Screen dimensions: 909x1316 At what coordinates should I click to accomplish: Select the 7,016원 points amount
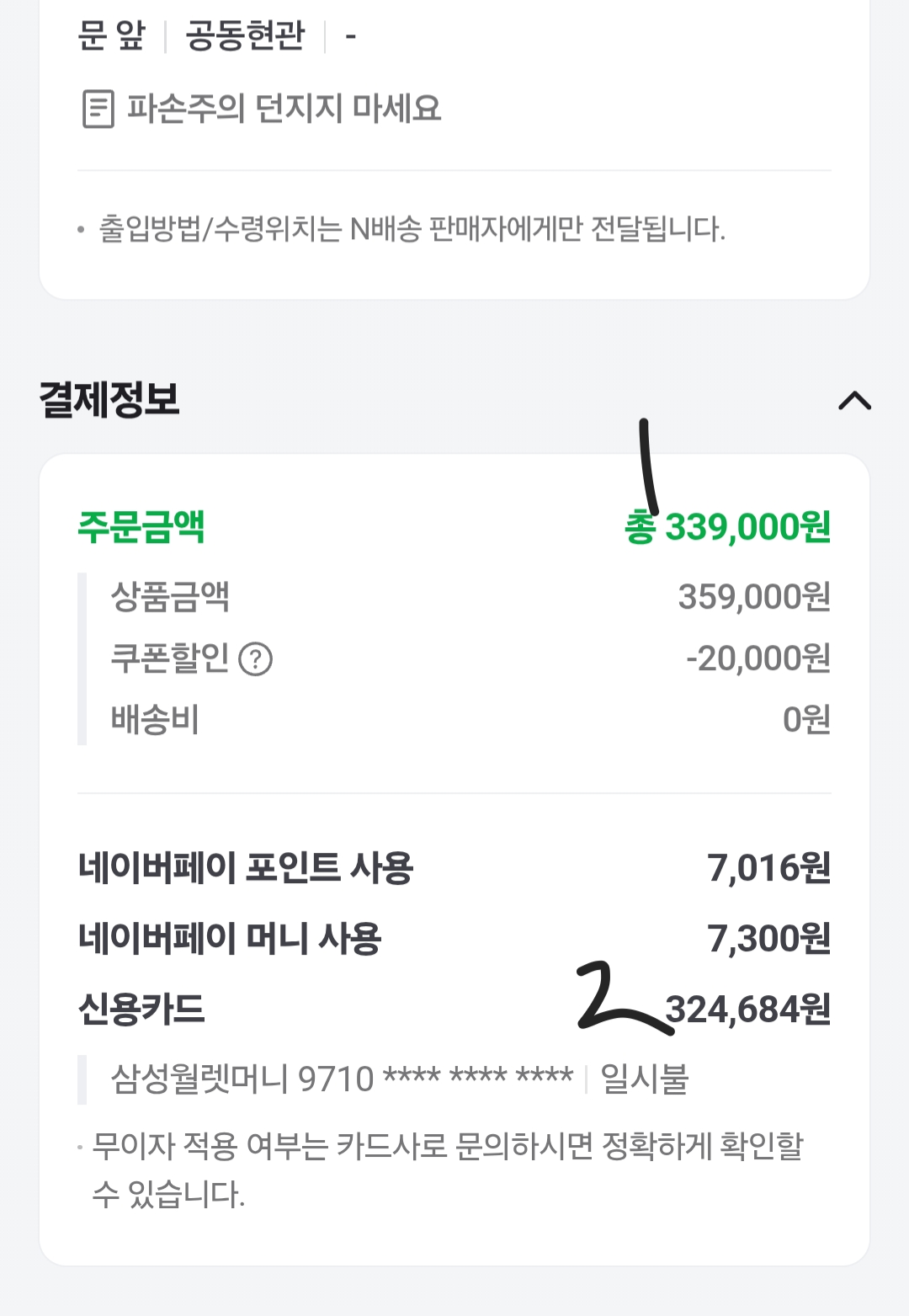[769, 868]
